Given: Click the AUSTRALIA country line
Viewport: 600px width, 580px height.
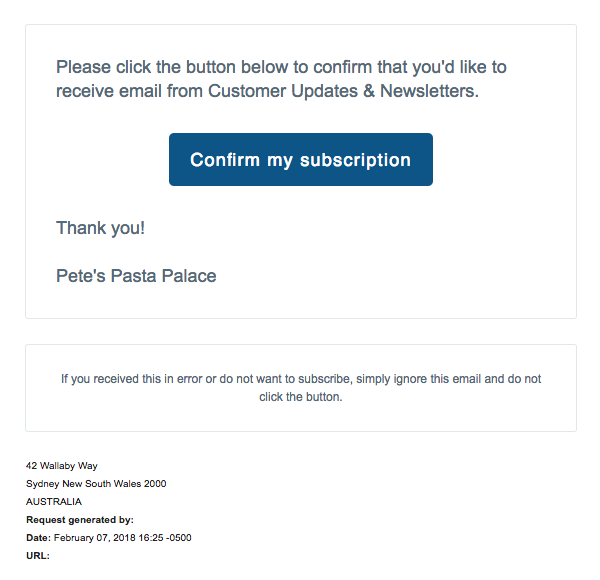Looking at the screenshot, I should pos(54,502).
